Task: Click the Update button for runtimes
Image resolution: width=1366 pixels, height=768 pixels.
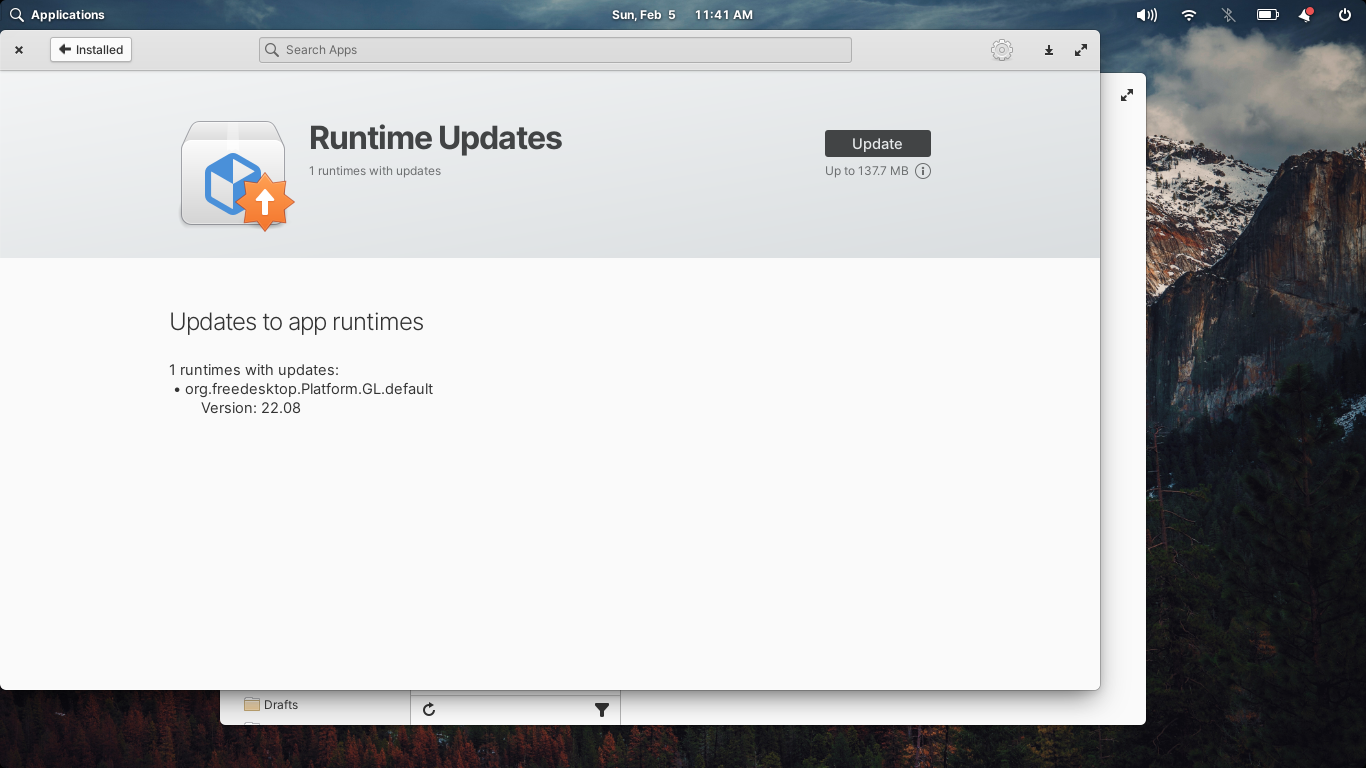Action: [x=877, y=143]
